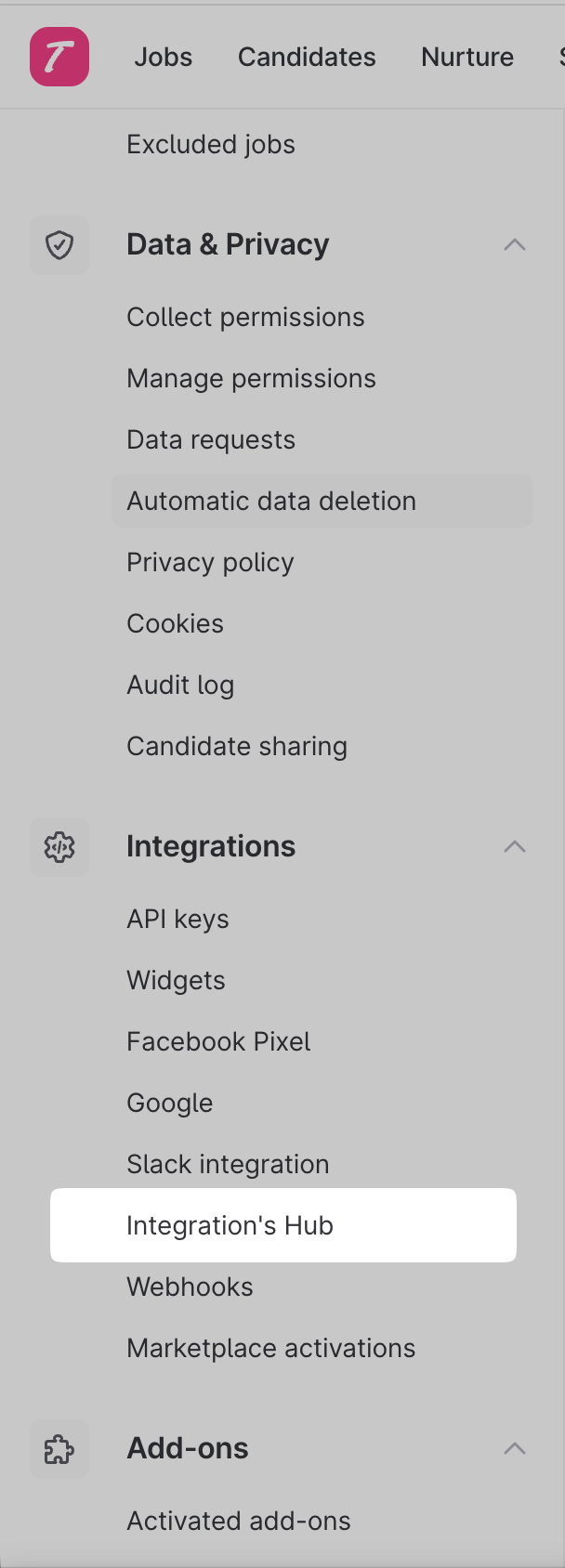The width and height of the screenshot is (565, 1568).
Task: Click the Integrations gear icon
Action: tap(59, 847)
